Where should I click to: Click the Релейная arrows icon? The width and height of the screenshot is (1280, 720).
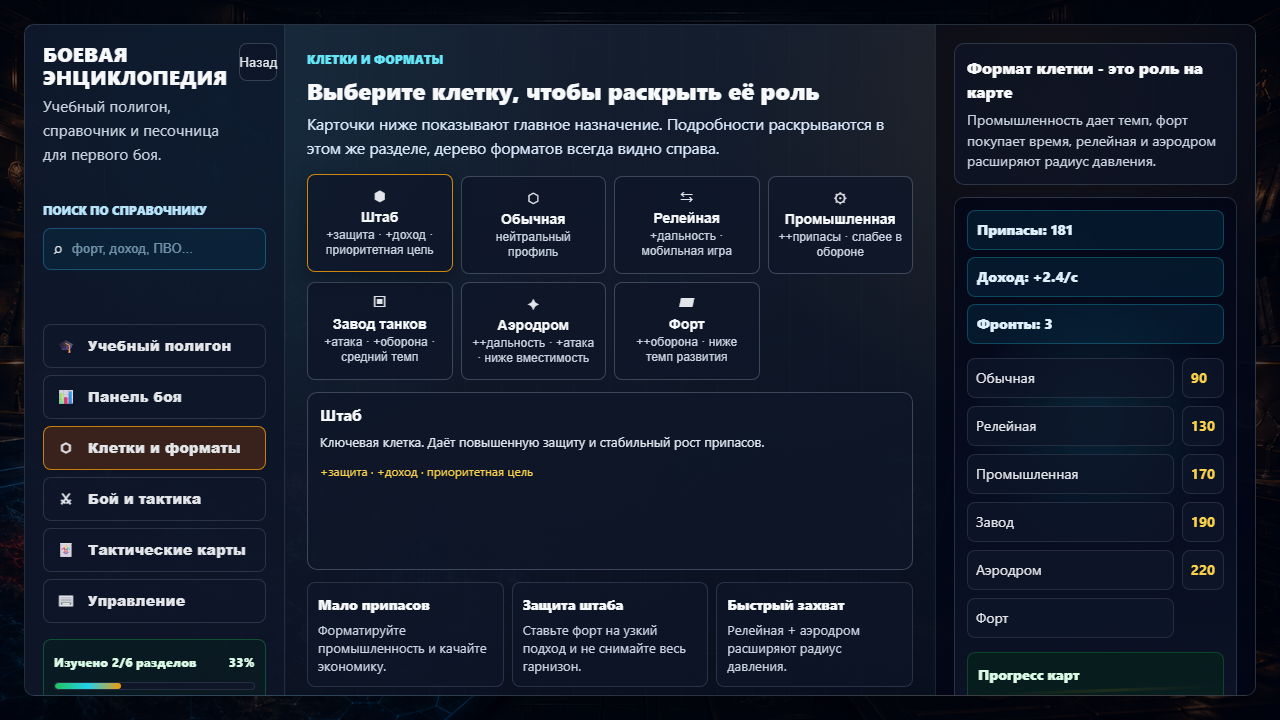click(x=687, y=197)
